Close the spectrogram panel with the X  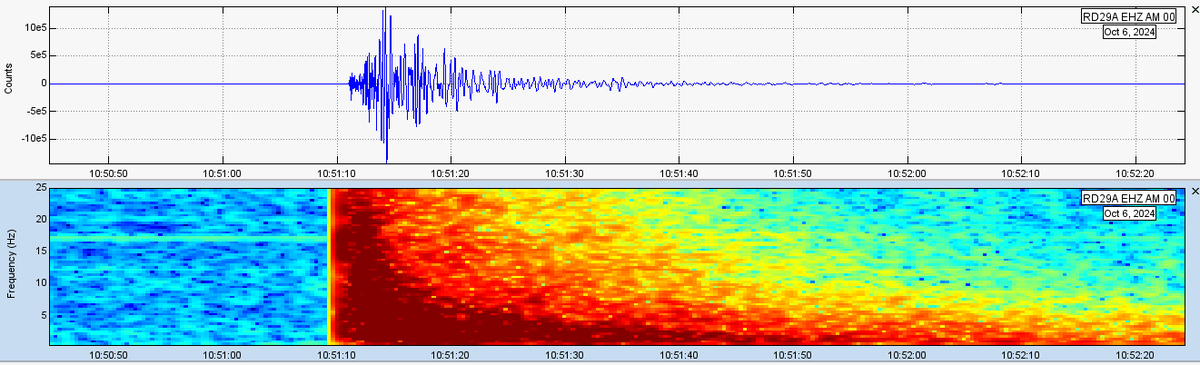(1194, 191)
